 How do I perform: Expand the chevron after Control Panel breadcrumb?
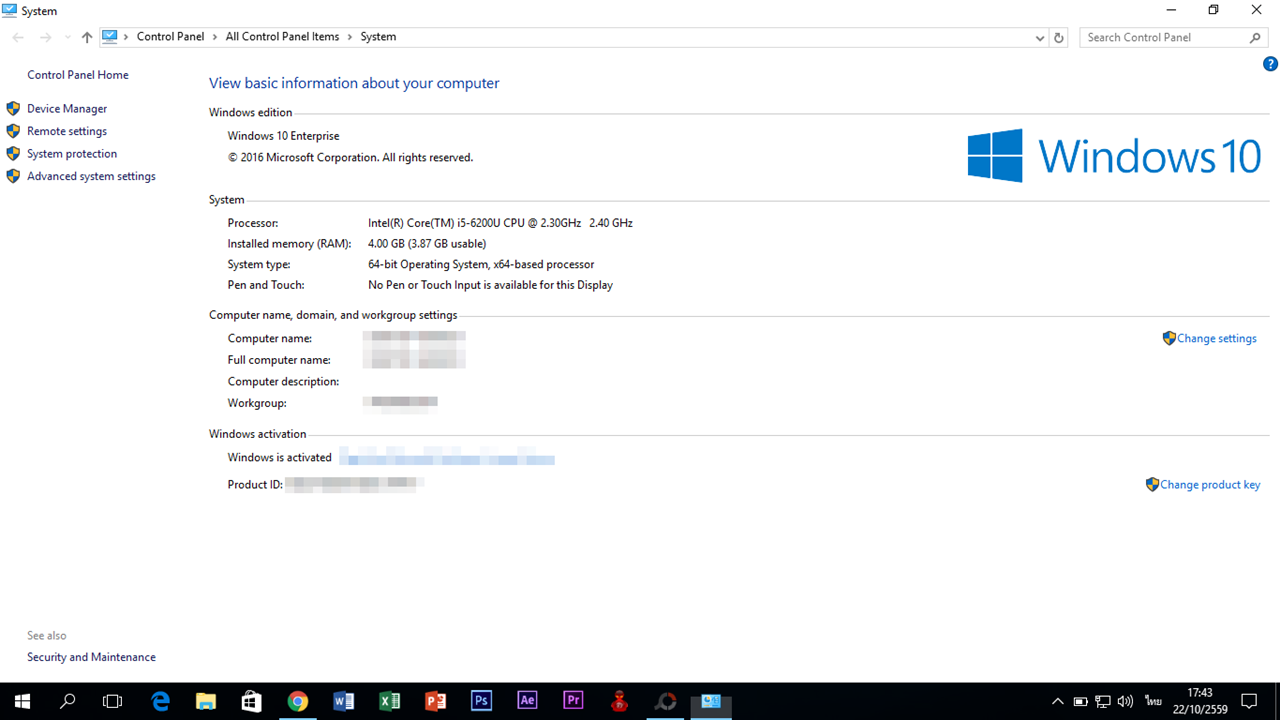point(215,37)
